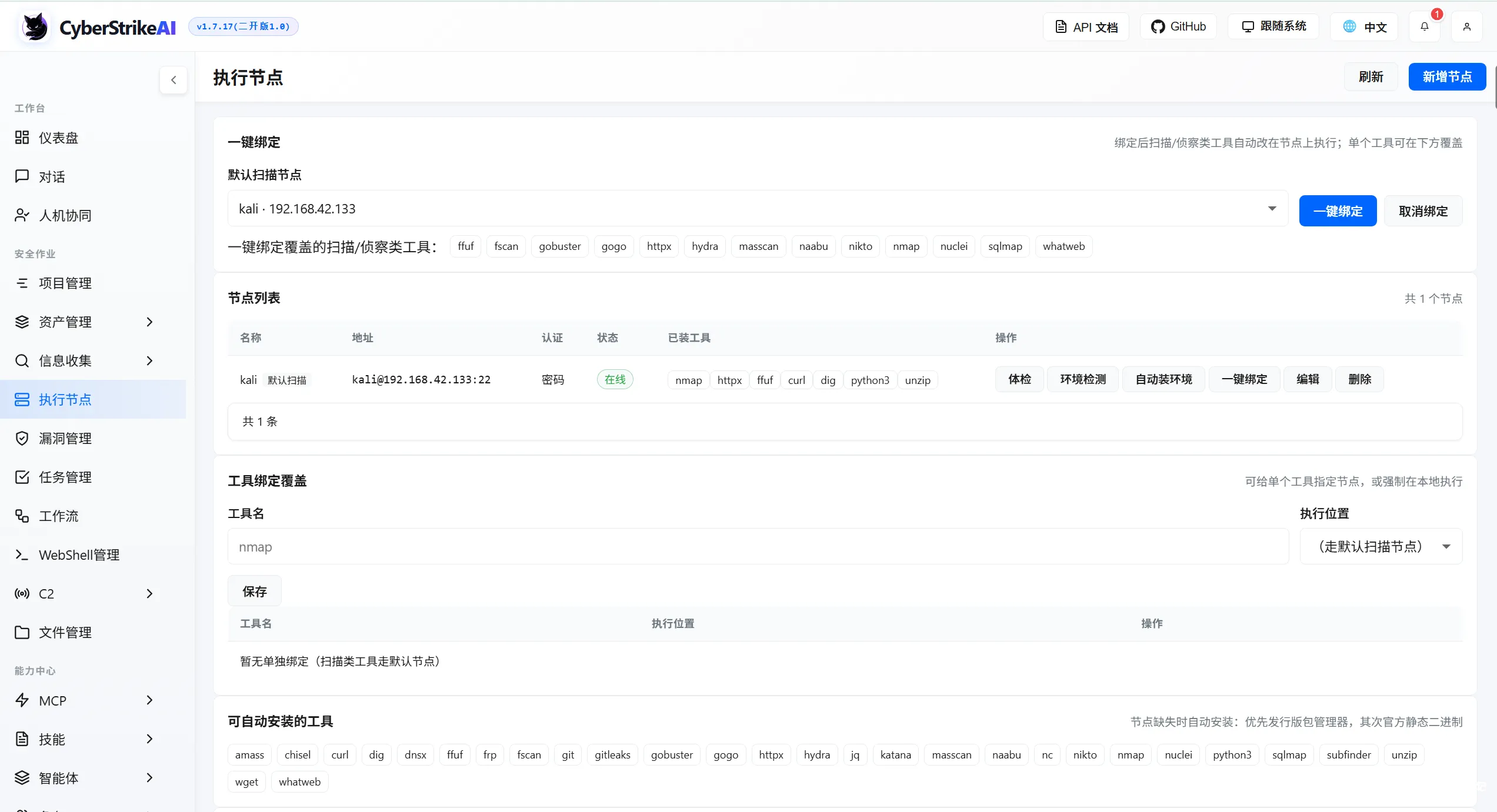Image resolution: width=1497 pixels, height=812 pixels.
Task: Click 体检 for the kali node
Action: (1019, 380)
